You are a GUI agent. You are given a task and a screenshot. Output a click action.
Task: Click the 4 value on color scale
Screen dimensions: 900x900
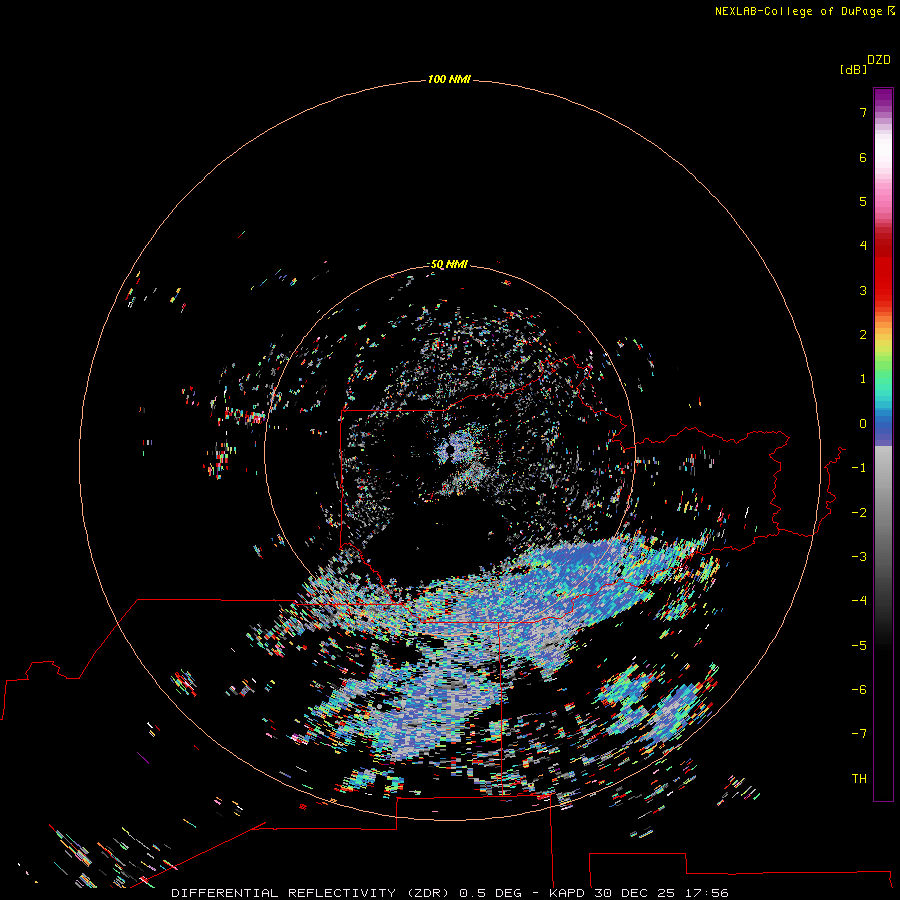tap(863, 246)
